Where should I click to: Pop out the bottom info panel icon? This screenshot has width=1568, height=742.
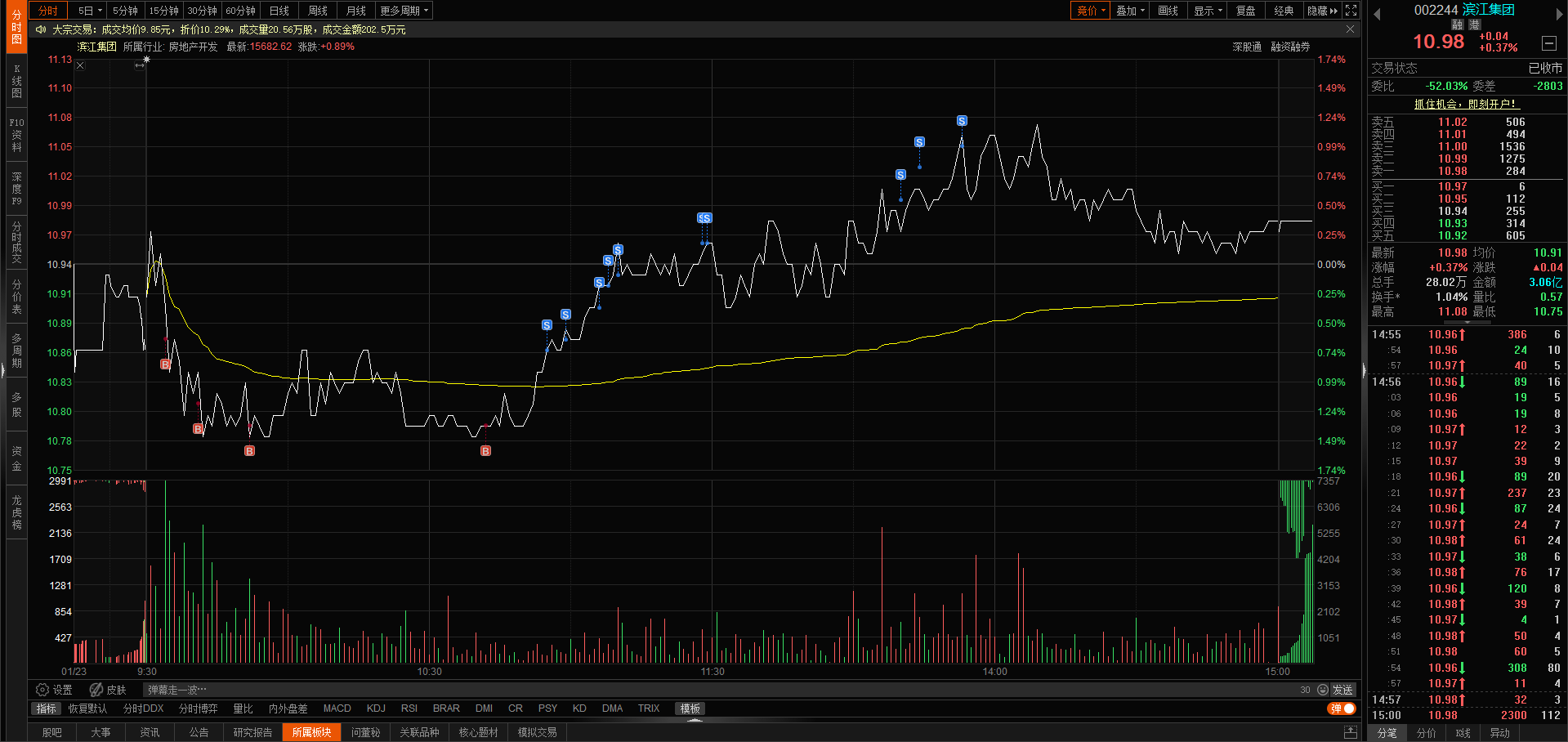pos(1351,732)
